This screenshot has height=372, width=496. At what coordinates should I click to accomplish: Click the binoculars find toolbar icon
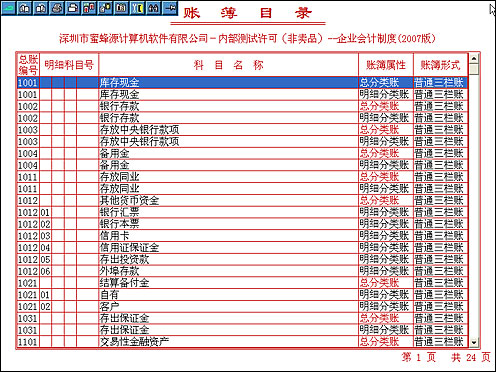153,8
